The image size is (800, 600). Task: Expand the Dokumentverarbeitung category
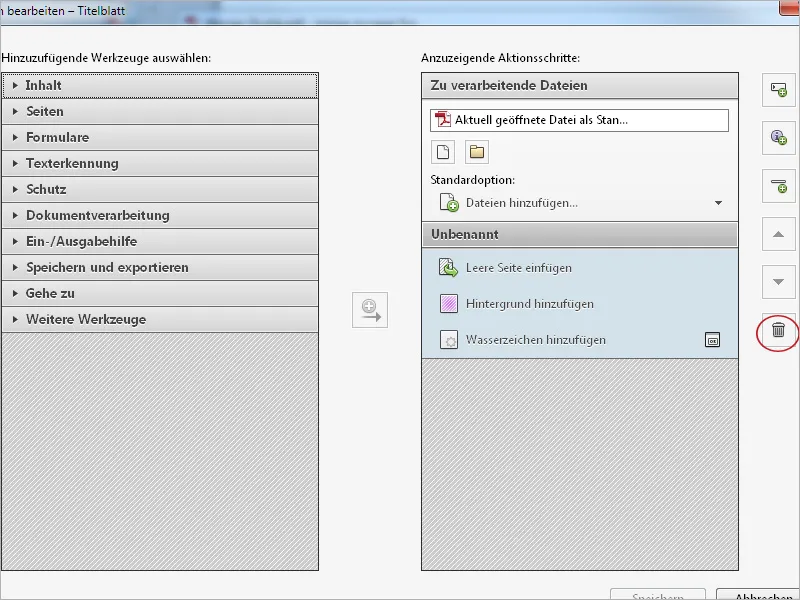[x=160, y=216]
